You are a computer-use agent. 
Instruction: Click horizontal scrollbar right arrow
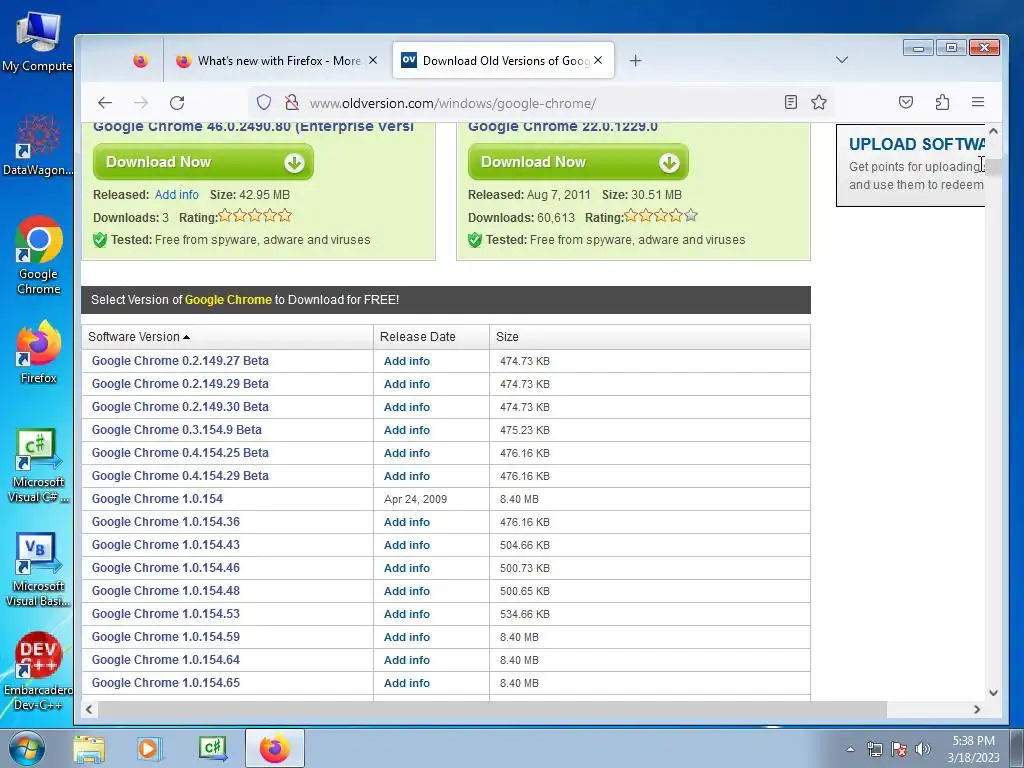[977, 709]
